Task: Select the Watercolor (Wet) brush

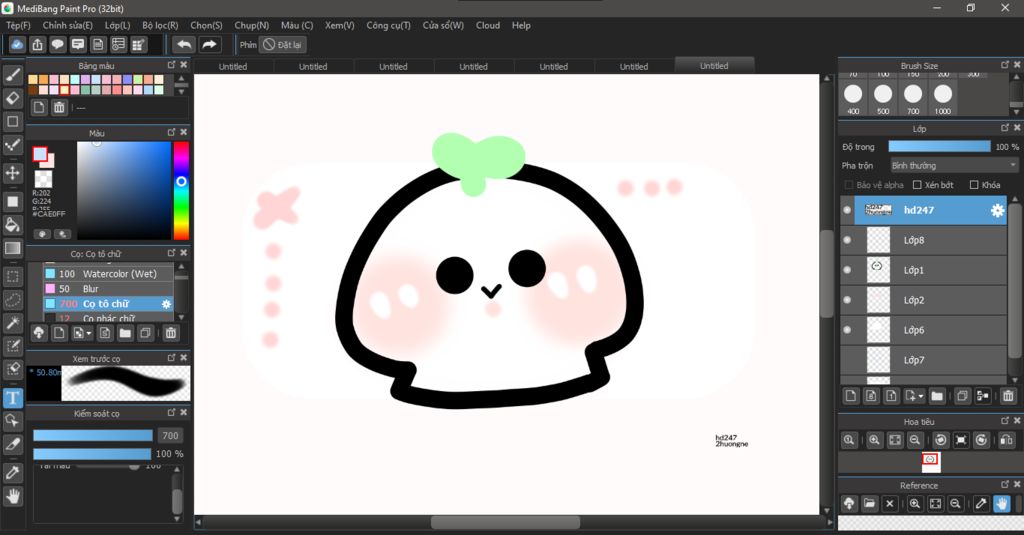Action: pyautogui.click(x=108, y=274)
